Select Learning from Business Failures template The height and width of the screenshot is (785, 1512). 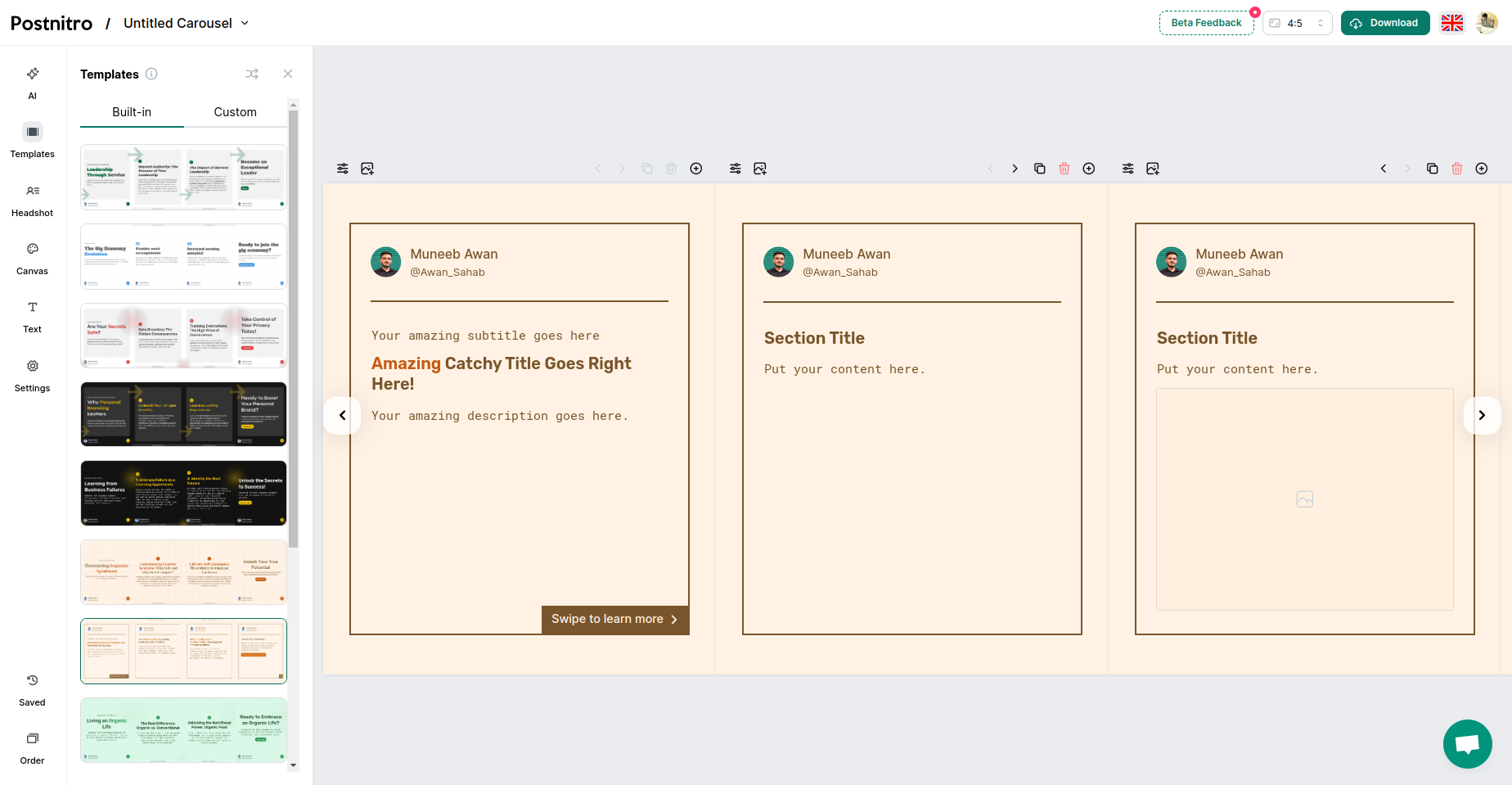click(183, 494)
